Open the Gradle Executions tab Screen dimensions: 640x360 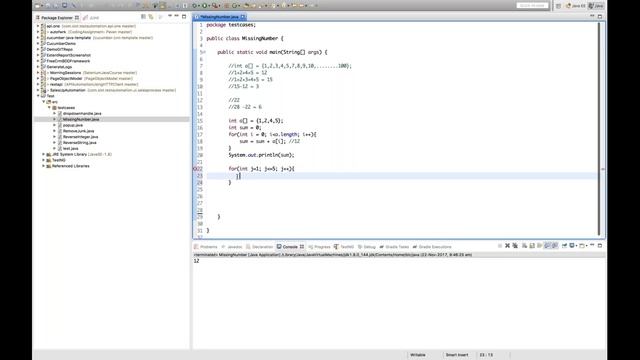432,247
